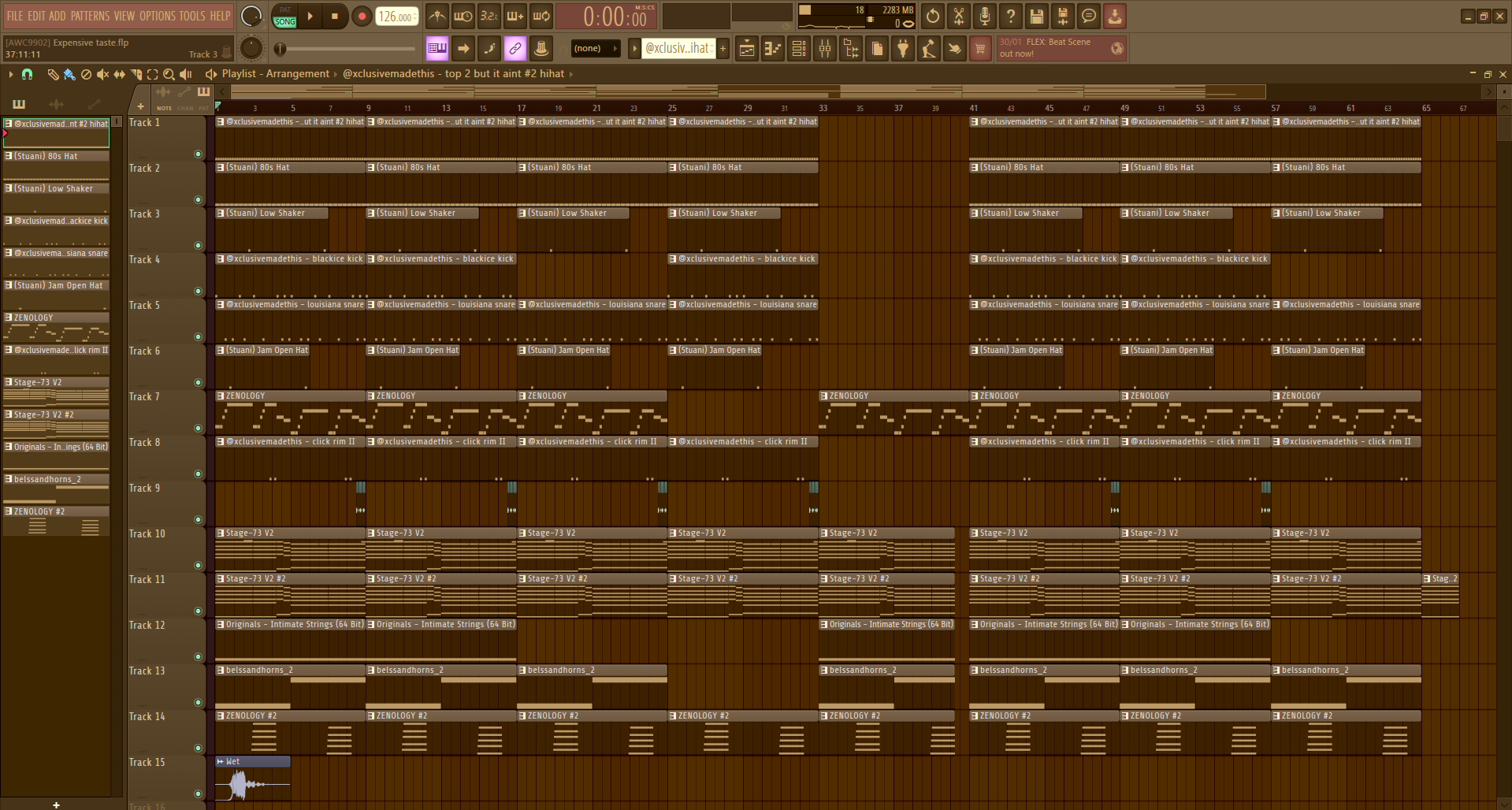Open playlist options arrow menu
This screenshot has width=1512, height=810.
tap(10, 74)
